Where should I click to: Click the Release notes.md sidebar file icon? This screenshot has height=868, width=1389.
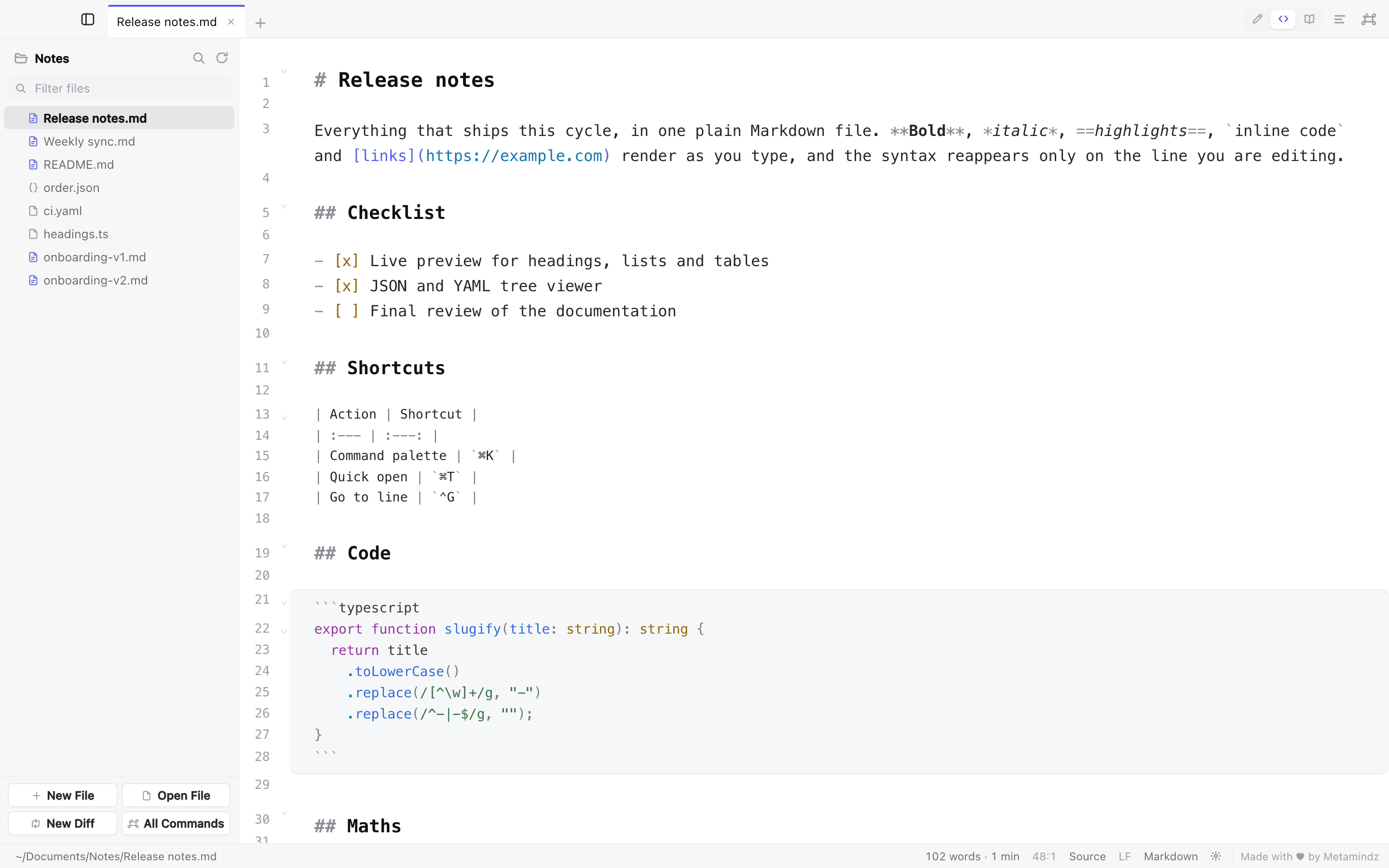coord(33,118)
